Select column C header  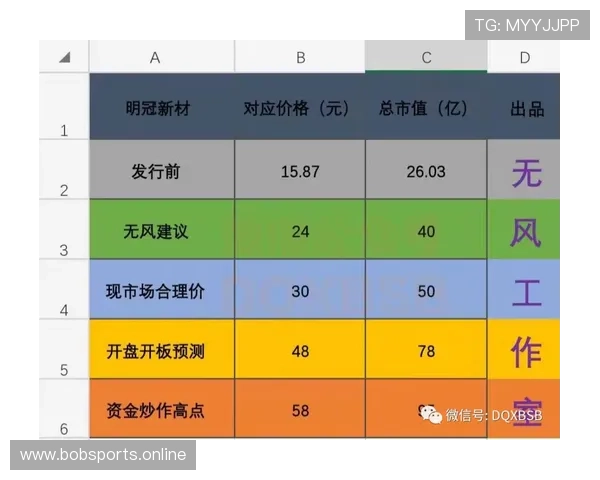coord(426,57)
